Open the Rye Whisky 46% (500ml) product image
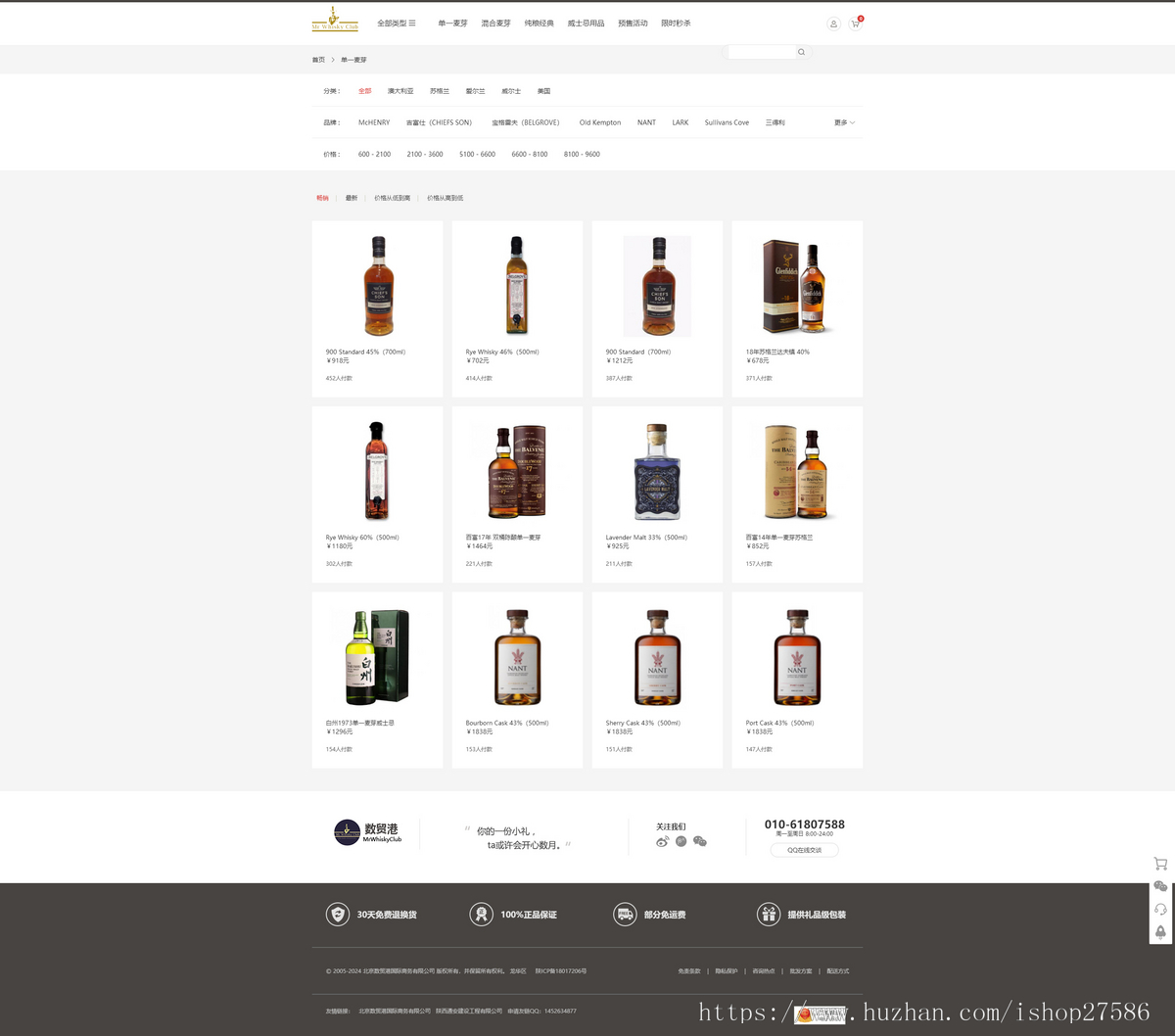1175x1036 pixels. 517,286
